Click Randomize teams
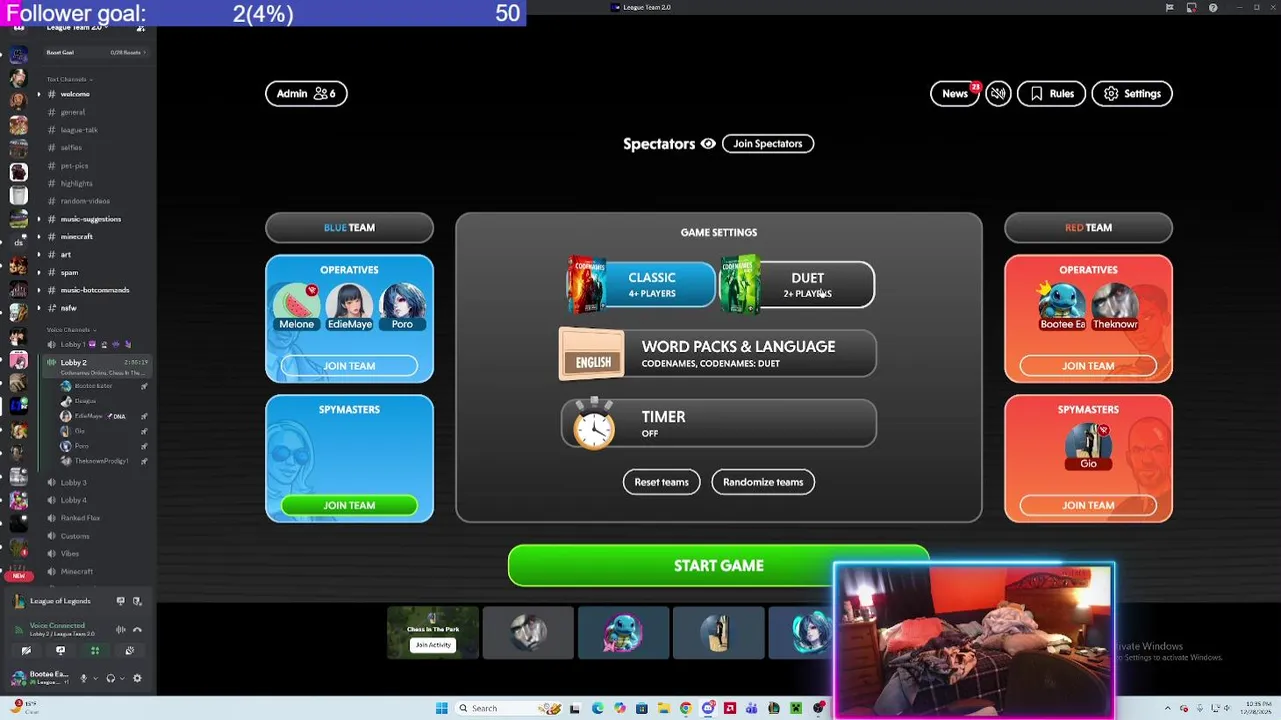 coord(763,482)
